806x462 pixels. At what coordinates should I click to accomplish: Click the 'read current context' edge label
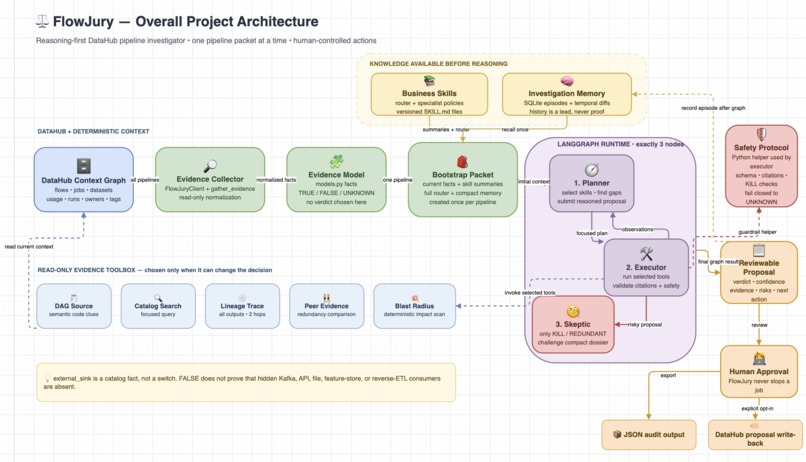tap(29, 247)
